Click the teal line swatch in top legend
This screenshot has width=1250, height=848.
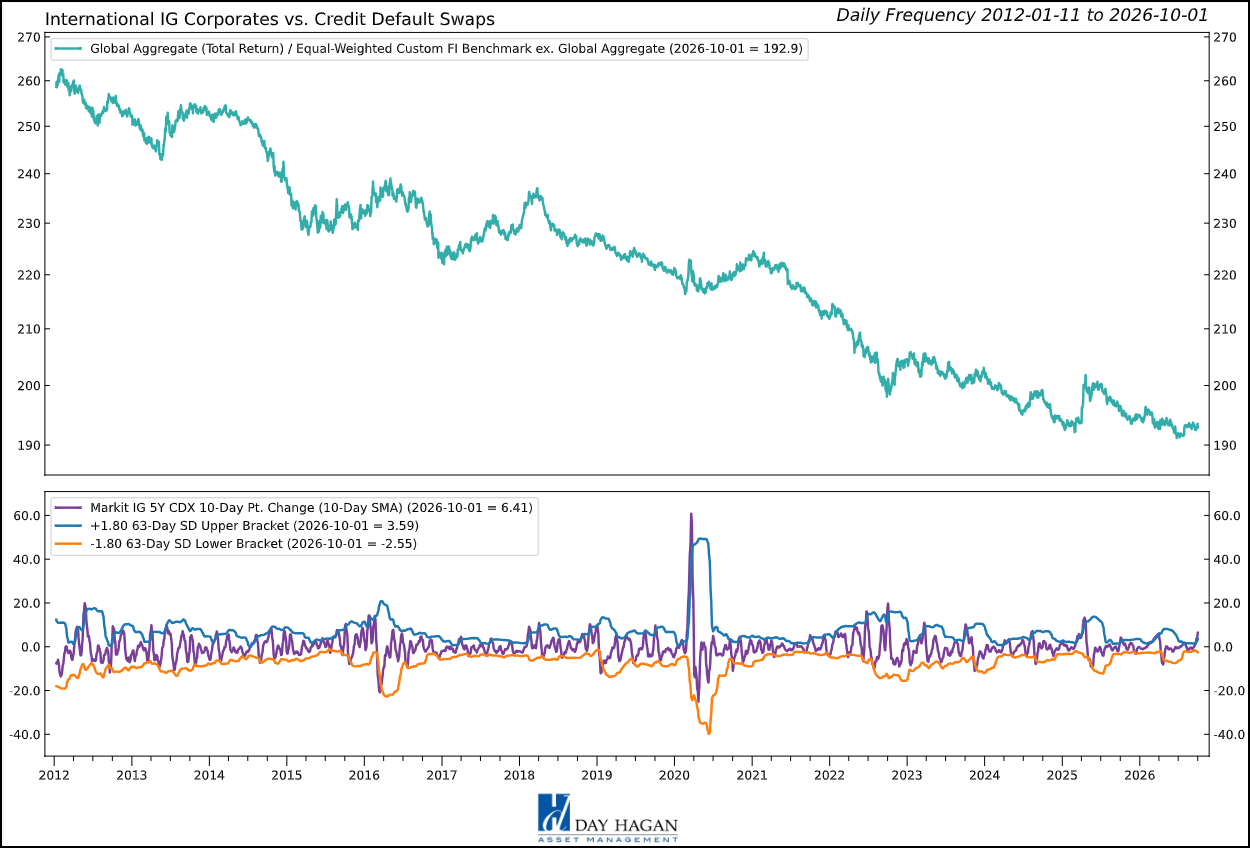click(x=67, y=48)
